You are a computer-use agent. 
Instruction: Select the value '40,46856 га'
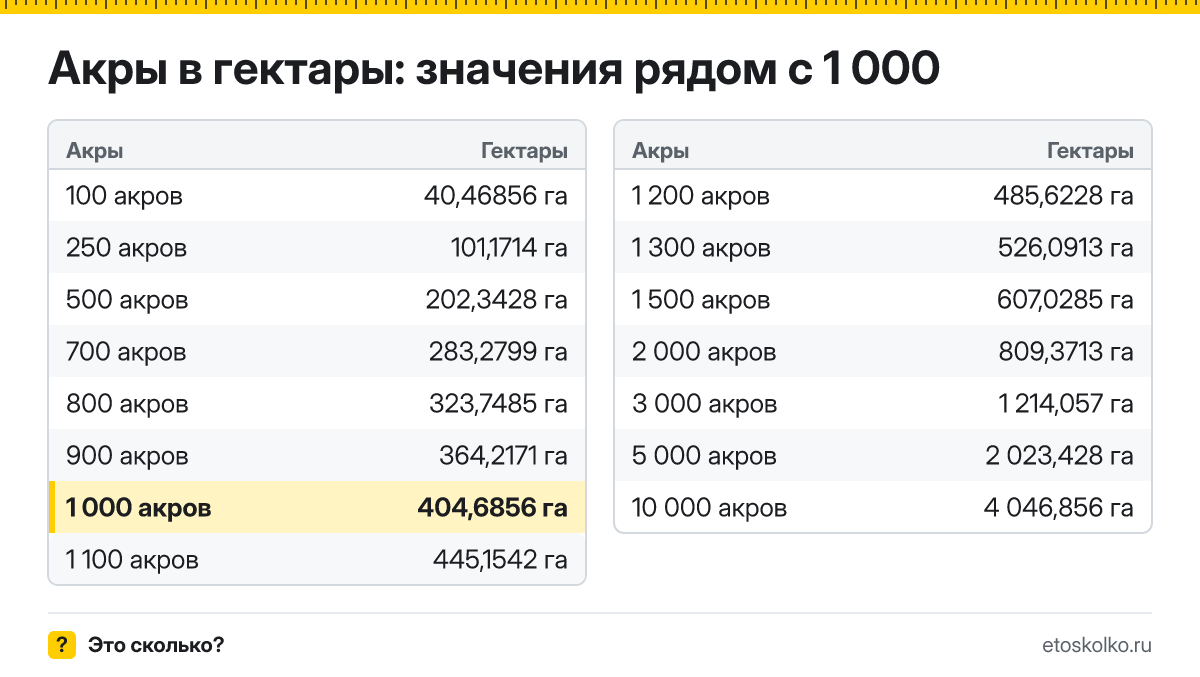pos(496,196)
